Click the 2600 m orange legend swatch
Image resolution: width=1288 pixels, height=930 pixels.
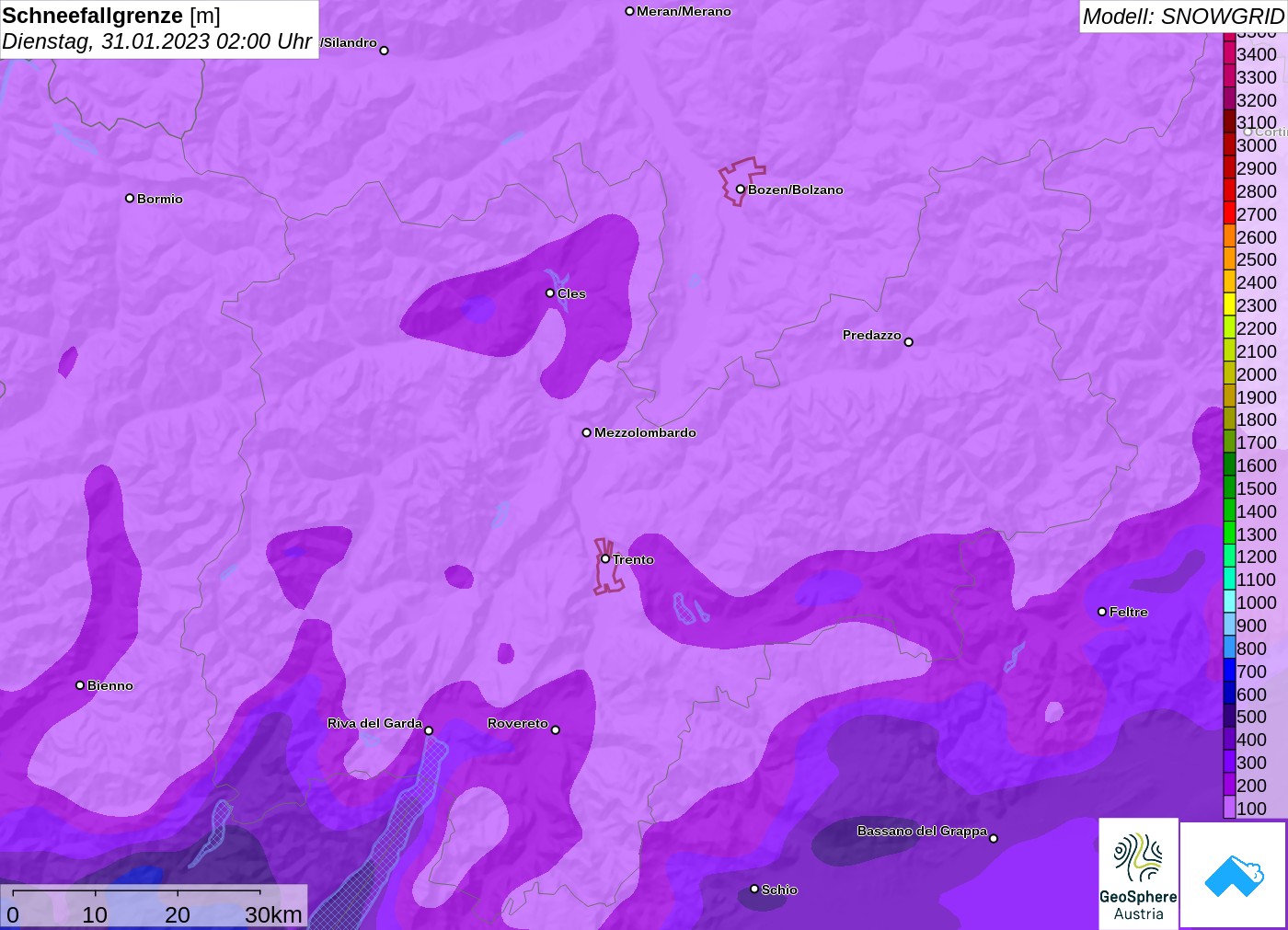click(1229, 236)
